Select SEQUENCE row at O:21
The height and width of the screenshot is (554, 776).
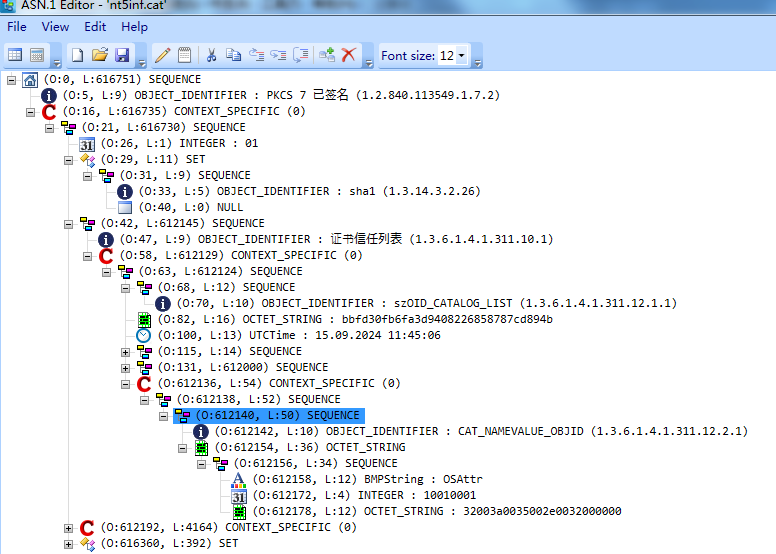[x=163, y=128]
